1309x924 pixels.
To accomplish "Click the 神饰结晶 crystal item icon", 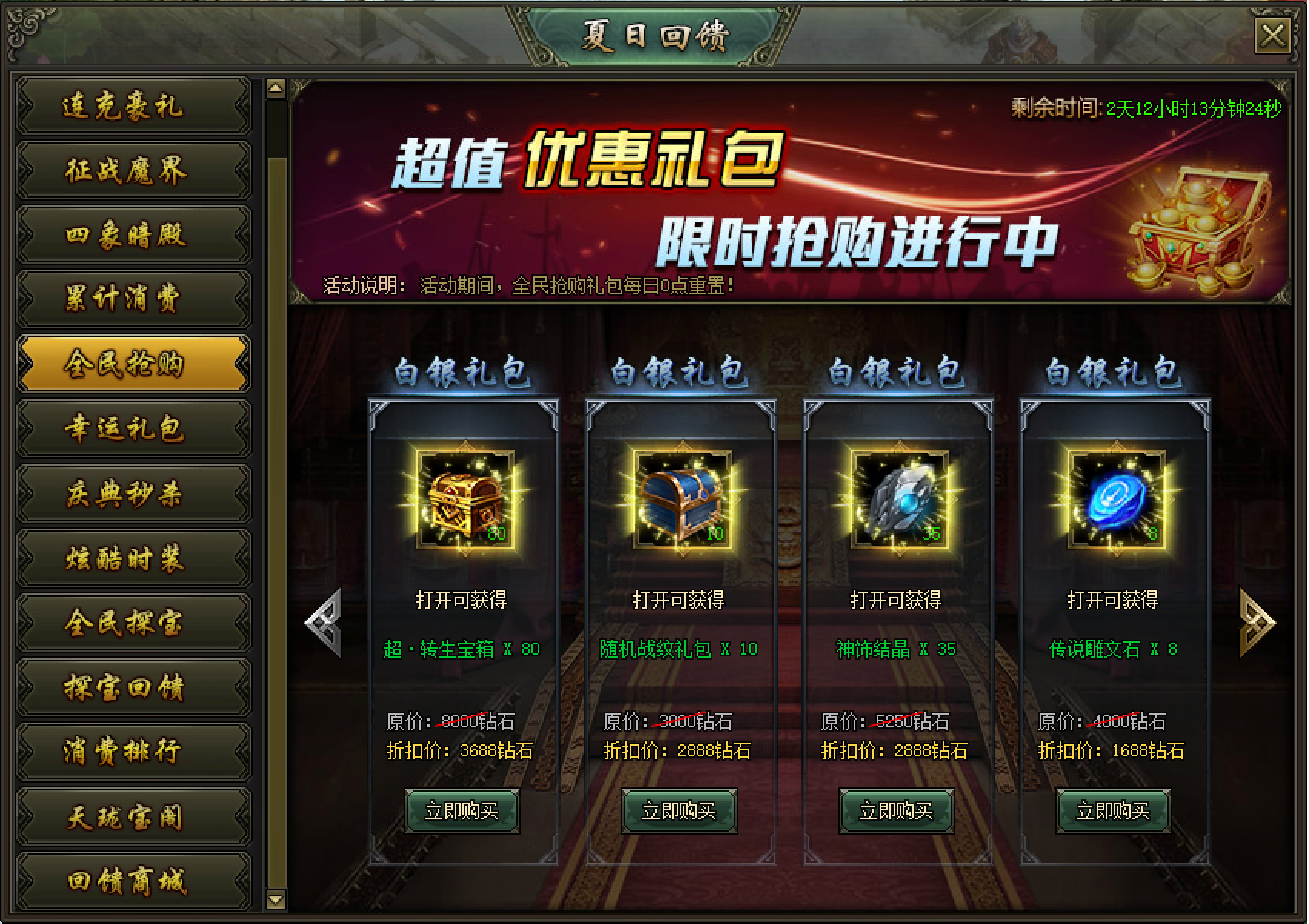I will pyautogui.click(x=899, y=500).
